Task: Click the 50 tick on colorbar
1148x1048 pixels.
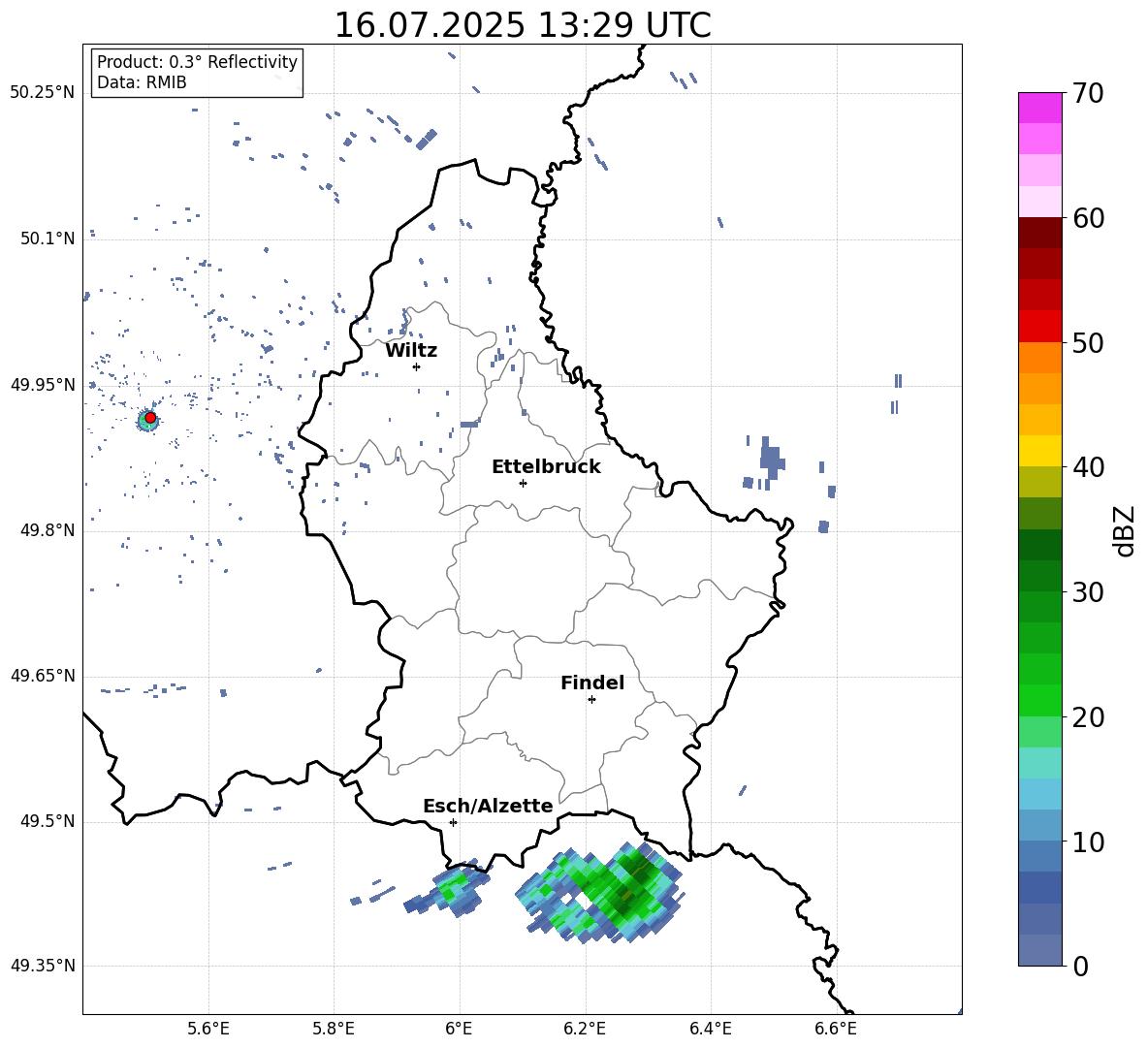Action: point(1088,342)
